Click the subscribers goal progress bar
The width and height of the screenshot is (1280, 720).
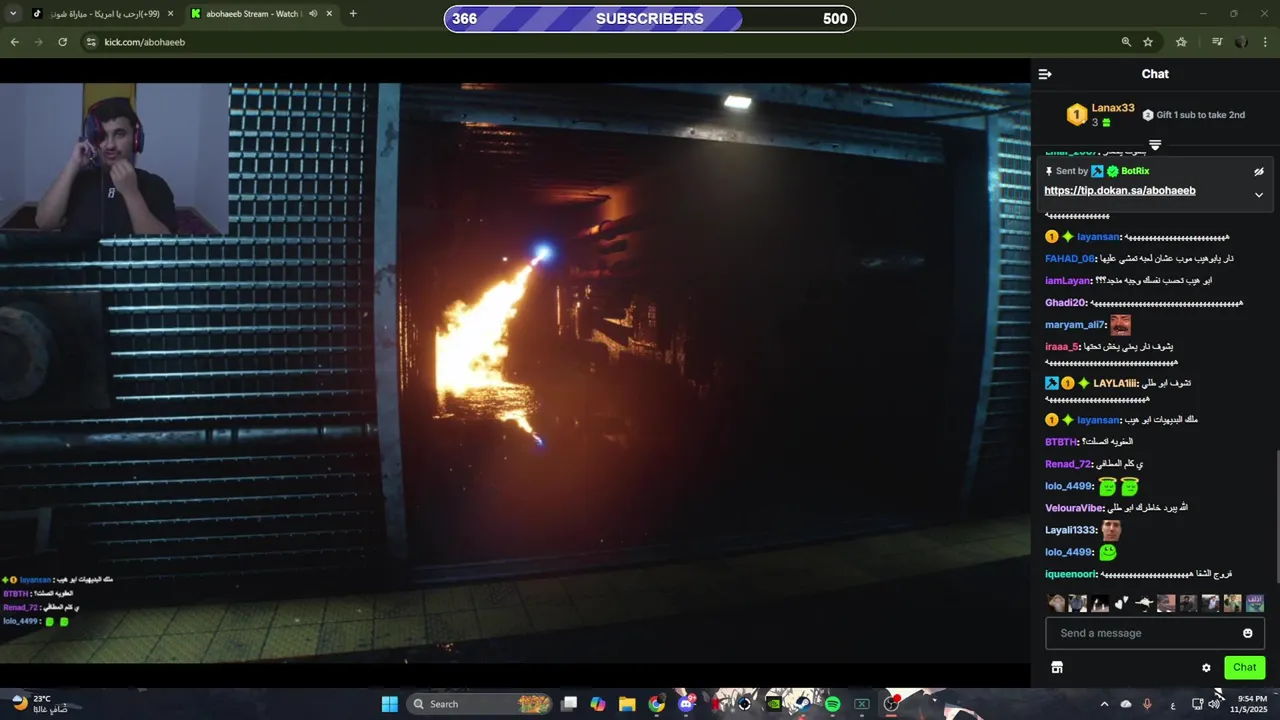click(x=650, y=19)
